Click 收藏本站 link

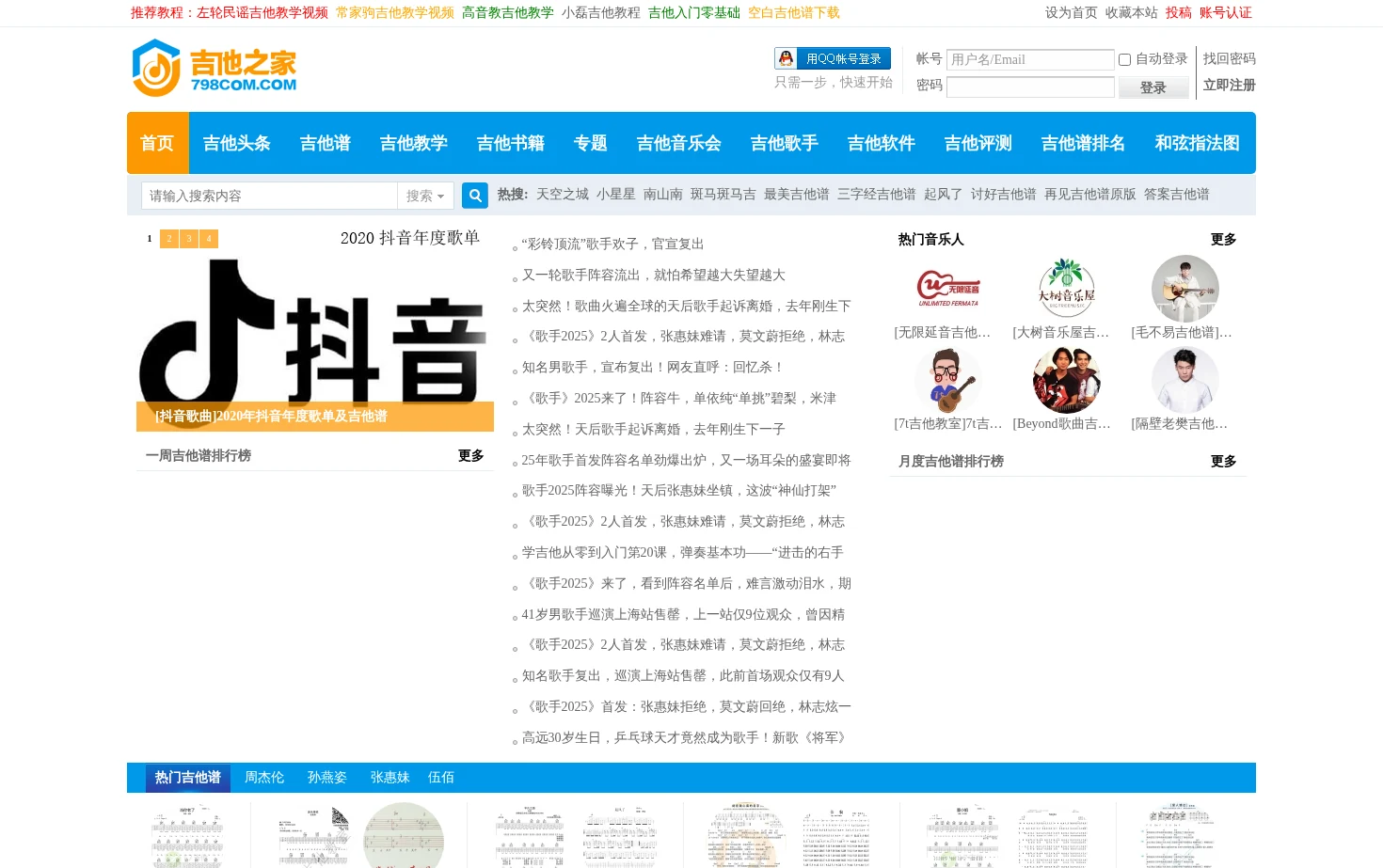[x=1132, y=13]
